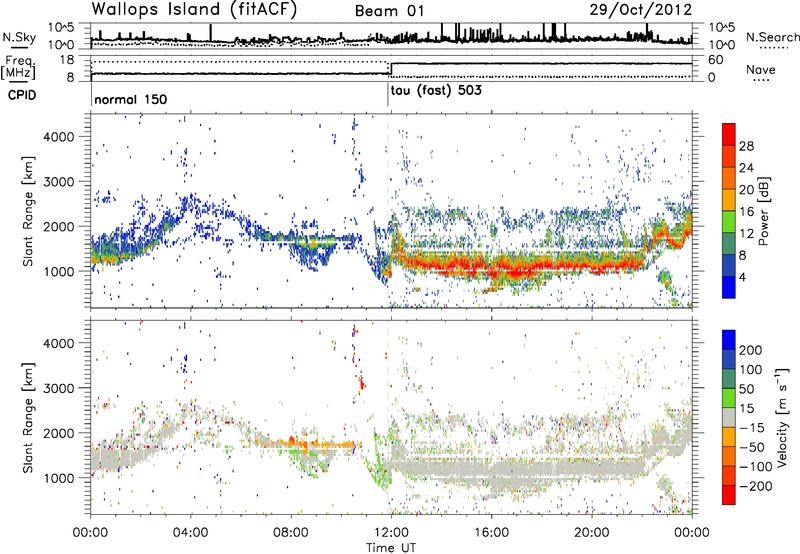Click the 'normal 150' CPID text

tap(131, 99)
